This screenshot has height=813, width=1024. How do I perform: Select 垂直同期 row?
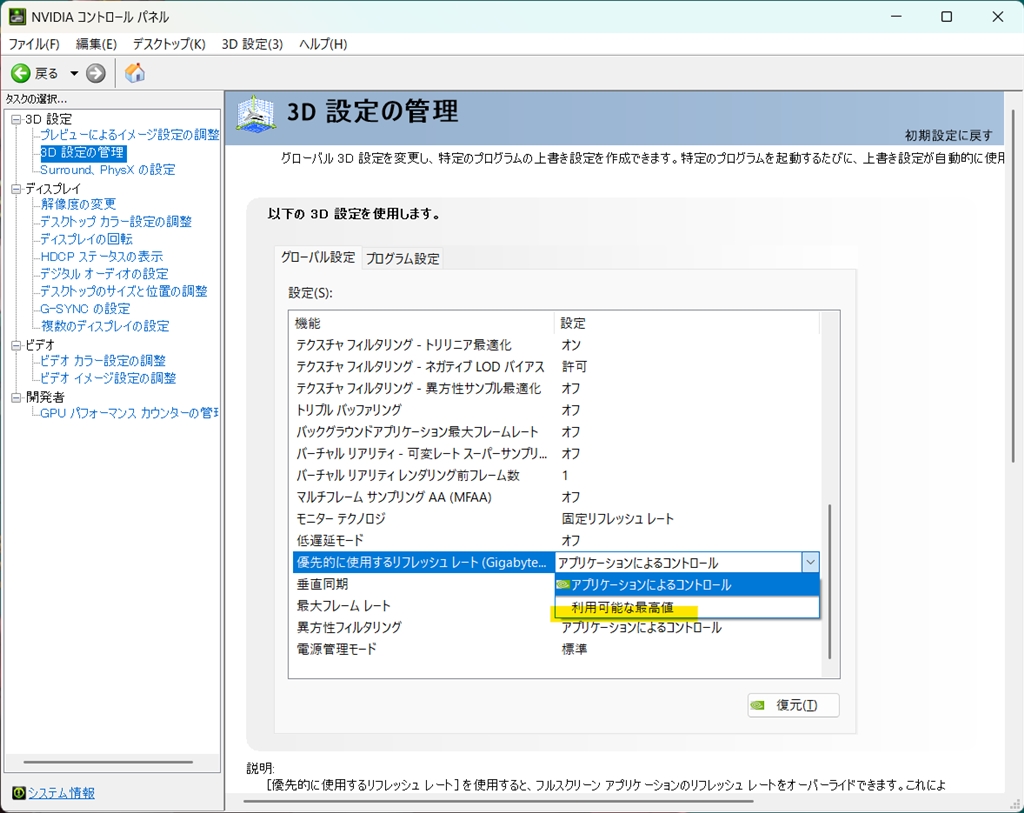coord(423,584)
